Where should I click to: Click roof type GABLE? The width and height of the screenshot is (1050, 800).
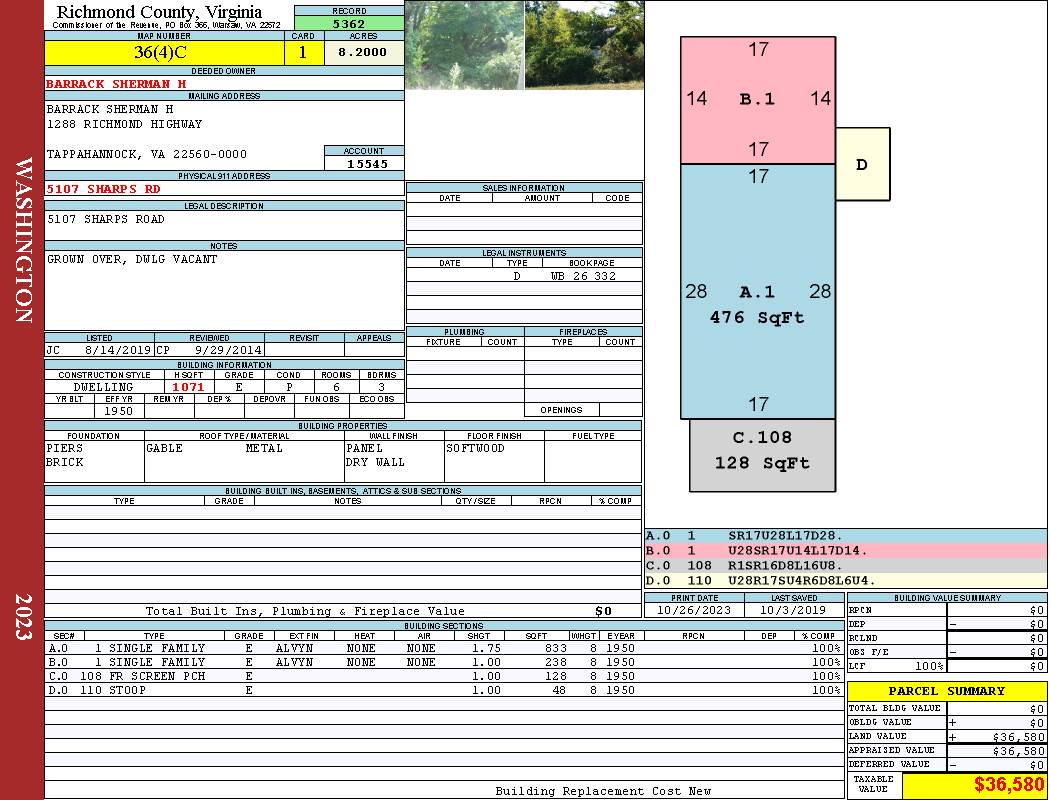point(164,448)
